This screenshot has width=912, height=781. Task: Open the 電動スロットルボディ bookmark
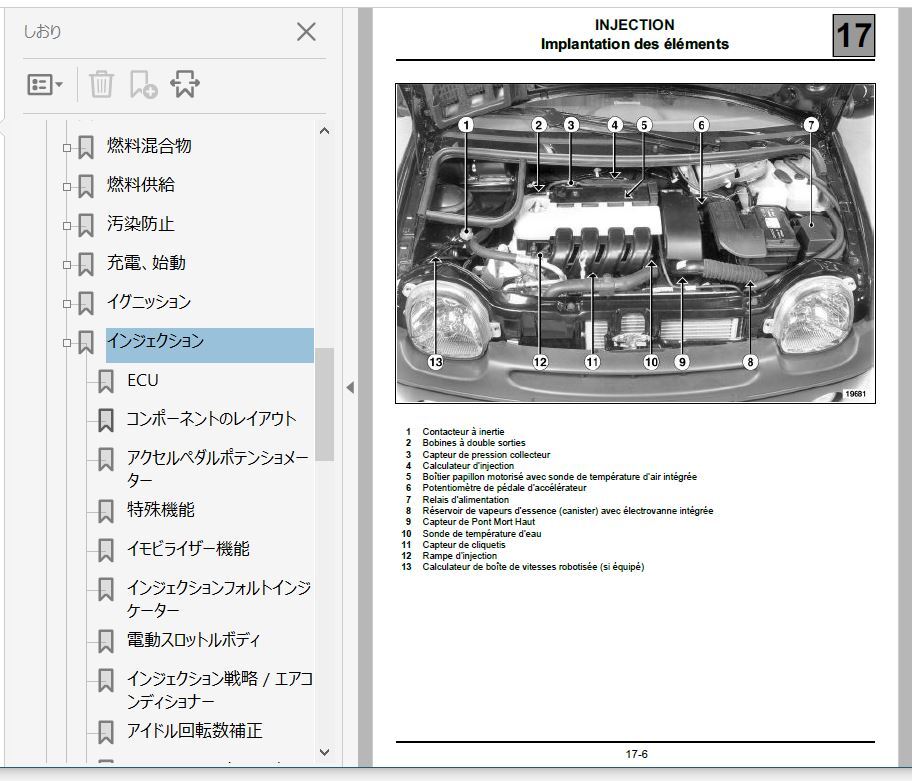tap(193, 640)
